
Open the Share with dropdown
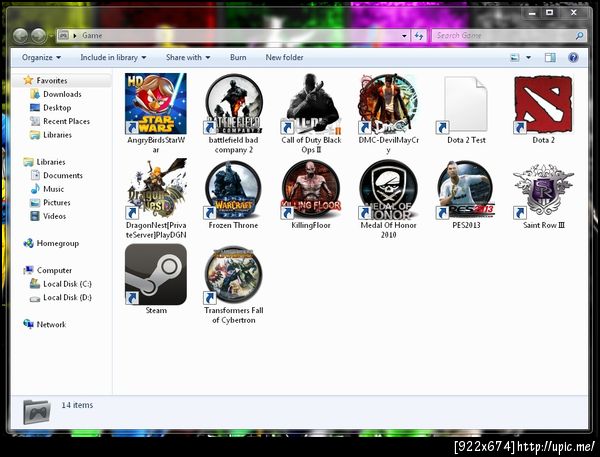[x=188, y=58]
